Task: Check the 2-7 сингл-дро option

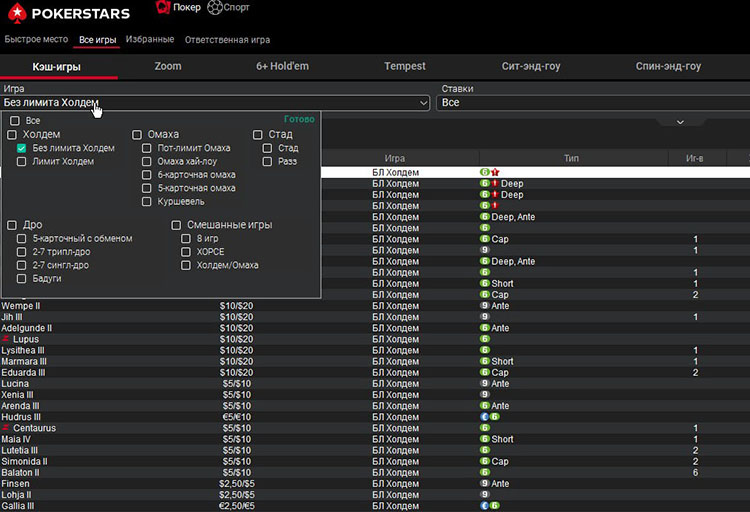Action: coord(22,265)
